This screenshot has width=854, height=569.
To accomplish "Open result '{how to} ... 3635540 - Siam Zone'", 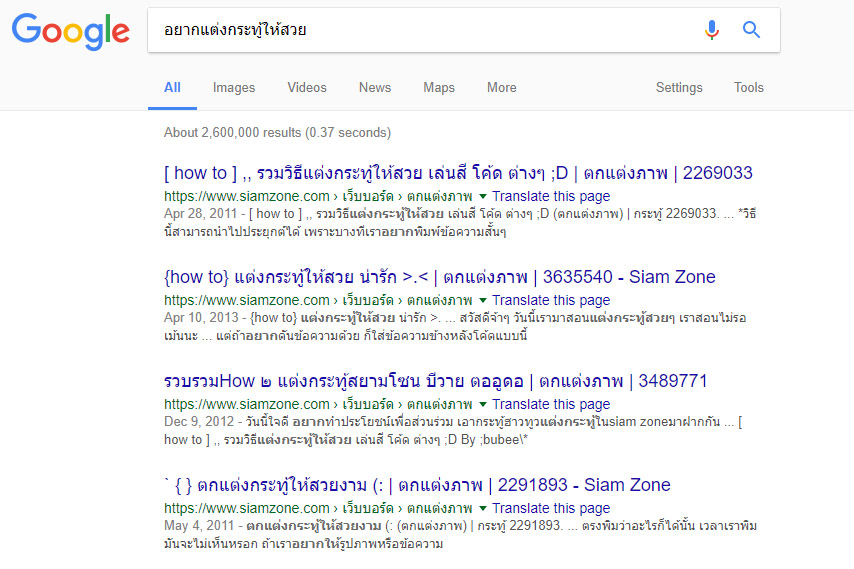I will 440,277.
